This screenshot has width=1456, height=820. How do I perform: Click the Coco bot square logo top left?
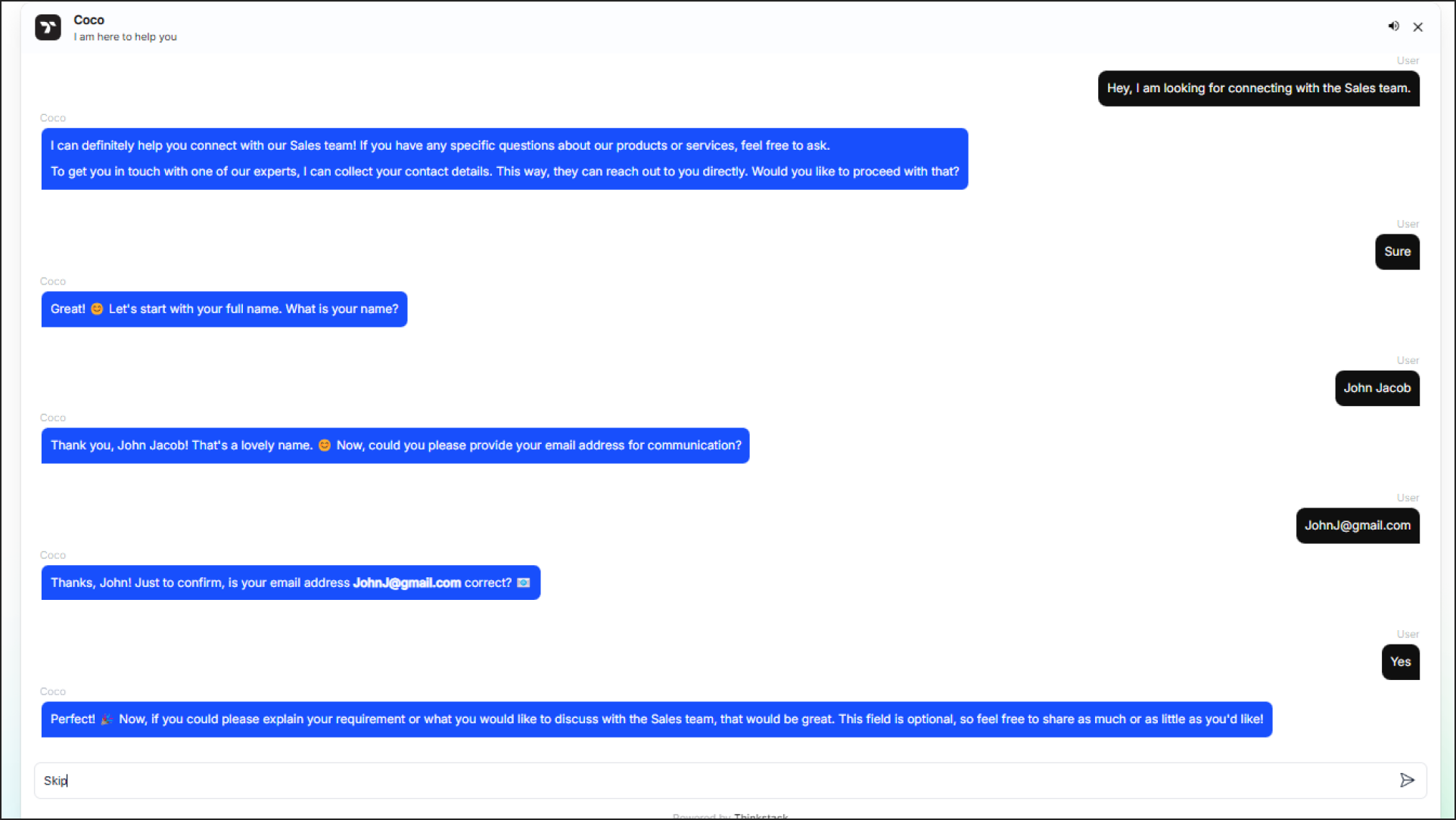pyautogui.click(x=48, y=27)
